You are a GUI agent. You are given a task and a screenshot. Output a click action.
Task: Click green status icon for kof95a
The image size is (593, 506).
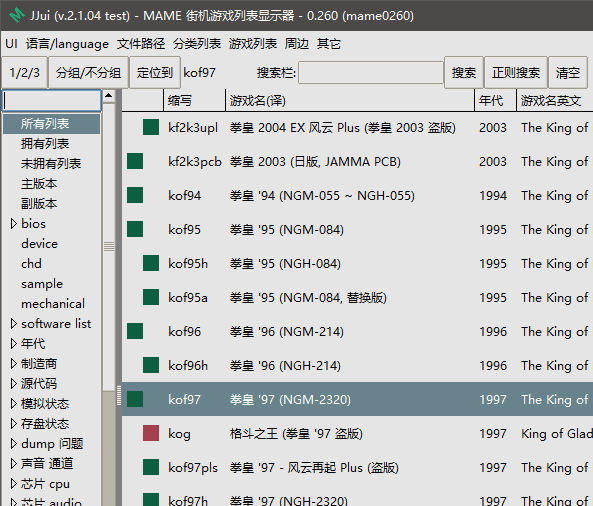tap(151, 297)
